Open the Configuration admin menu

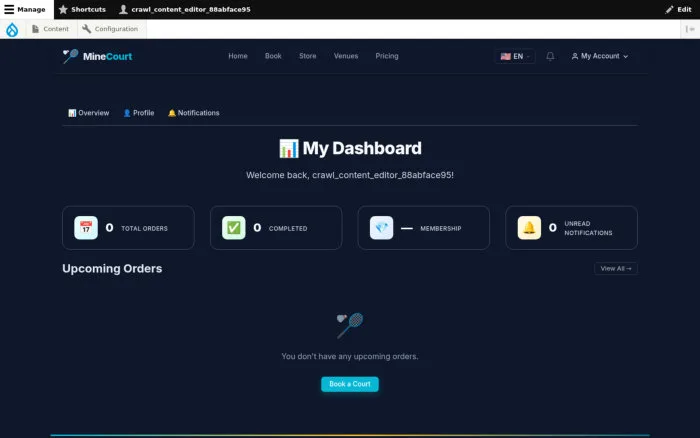(x=110, y=29)
